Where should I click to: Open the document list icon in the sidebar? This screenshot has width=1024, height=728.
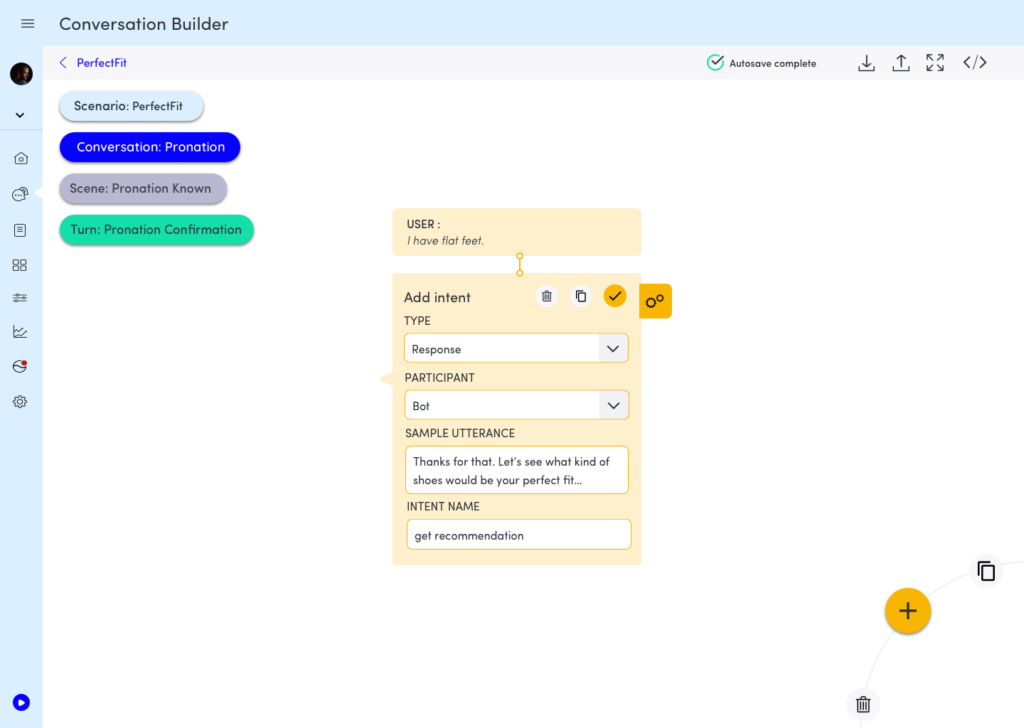[x=20, y=230]
